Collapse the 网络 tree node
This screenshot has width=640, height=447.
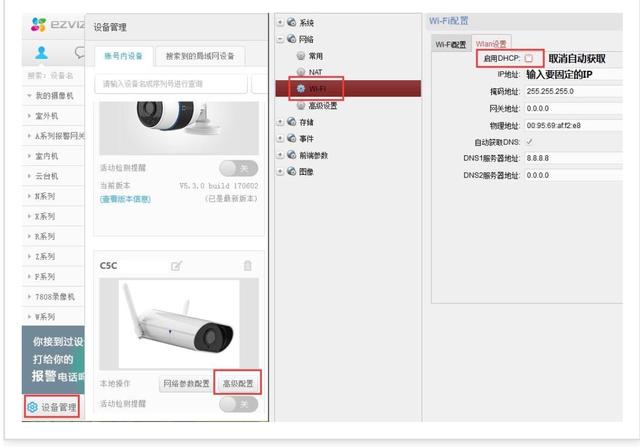[x=280, y=39]
